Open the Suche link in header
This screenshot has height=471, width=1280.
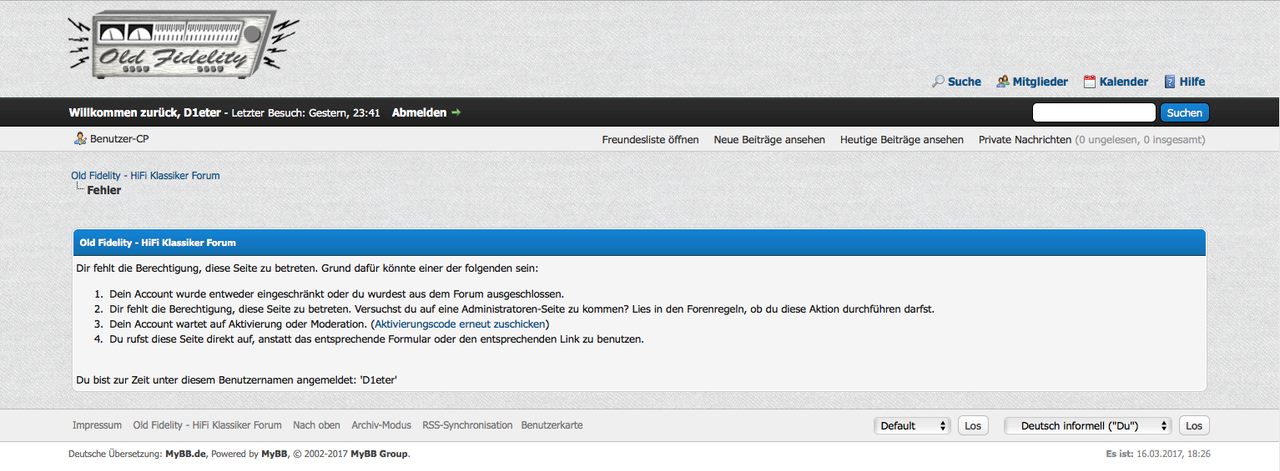(964, 82)
